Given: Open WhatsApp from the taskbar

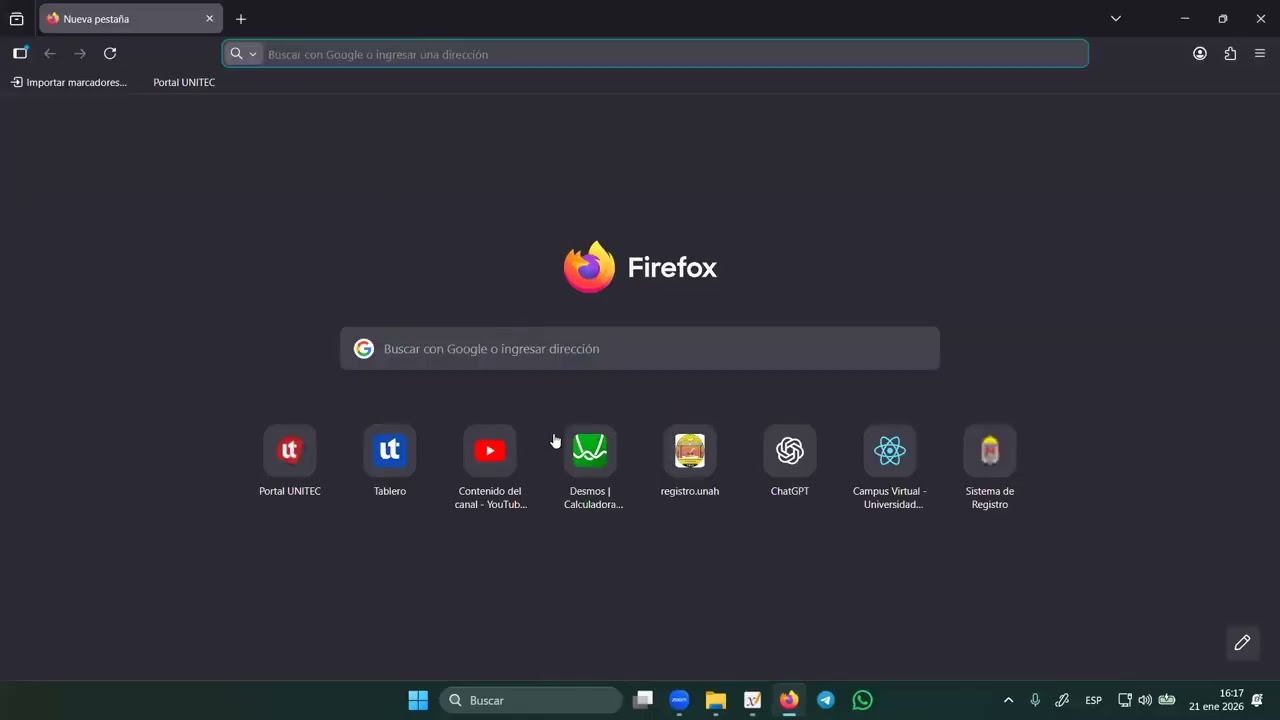Looking at the screenshot, I should coord(863,700).
